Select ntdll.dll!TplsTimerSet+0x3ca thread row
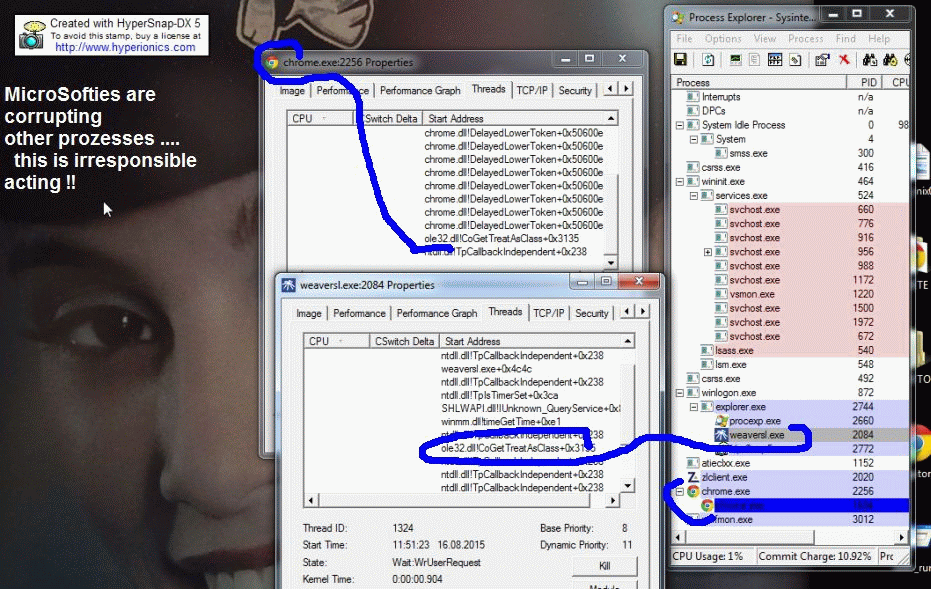 coord(463,395)
